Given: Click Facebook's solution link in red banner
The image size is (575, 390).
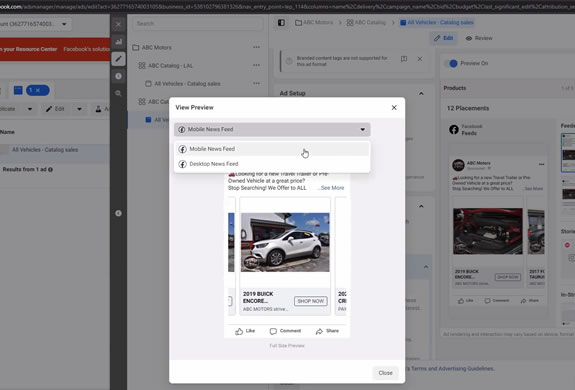Looking at the screenshot, I should (x=87, y=49).
